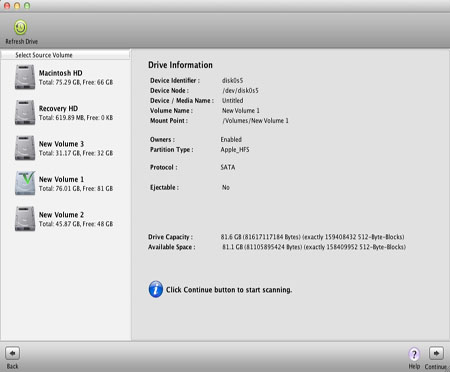This screenshot has width=450, height=372.
Task: Click "Total: 31.17 GB, Free: 32 GB" text
Action: (76, 153)
